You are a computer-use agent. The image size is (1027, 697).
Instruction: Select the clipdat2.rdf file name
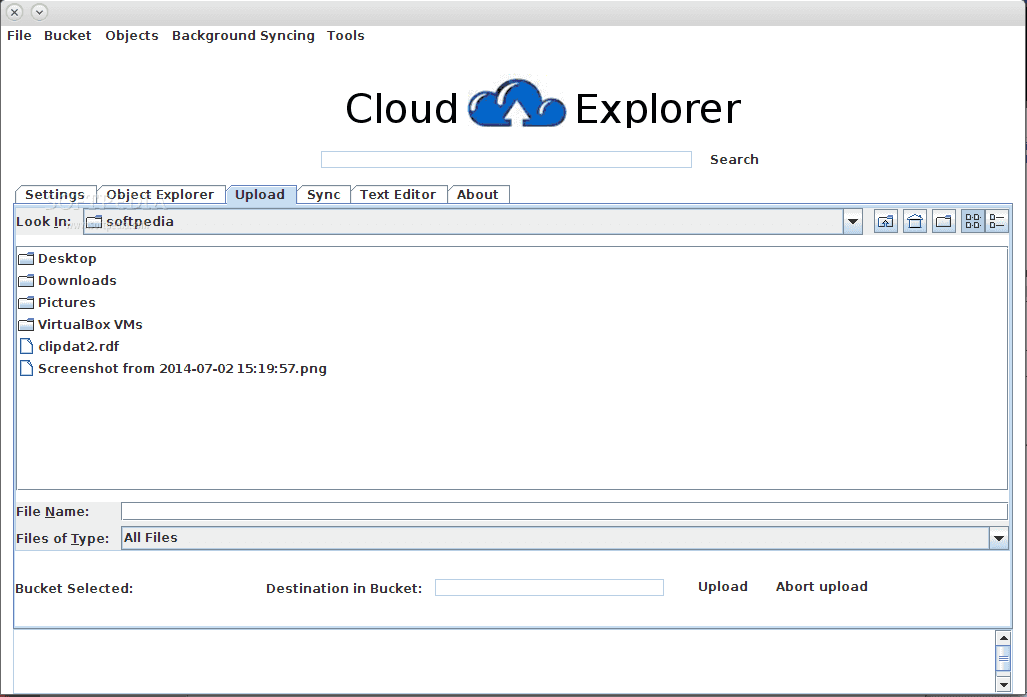pos(79,347)
